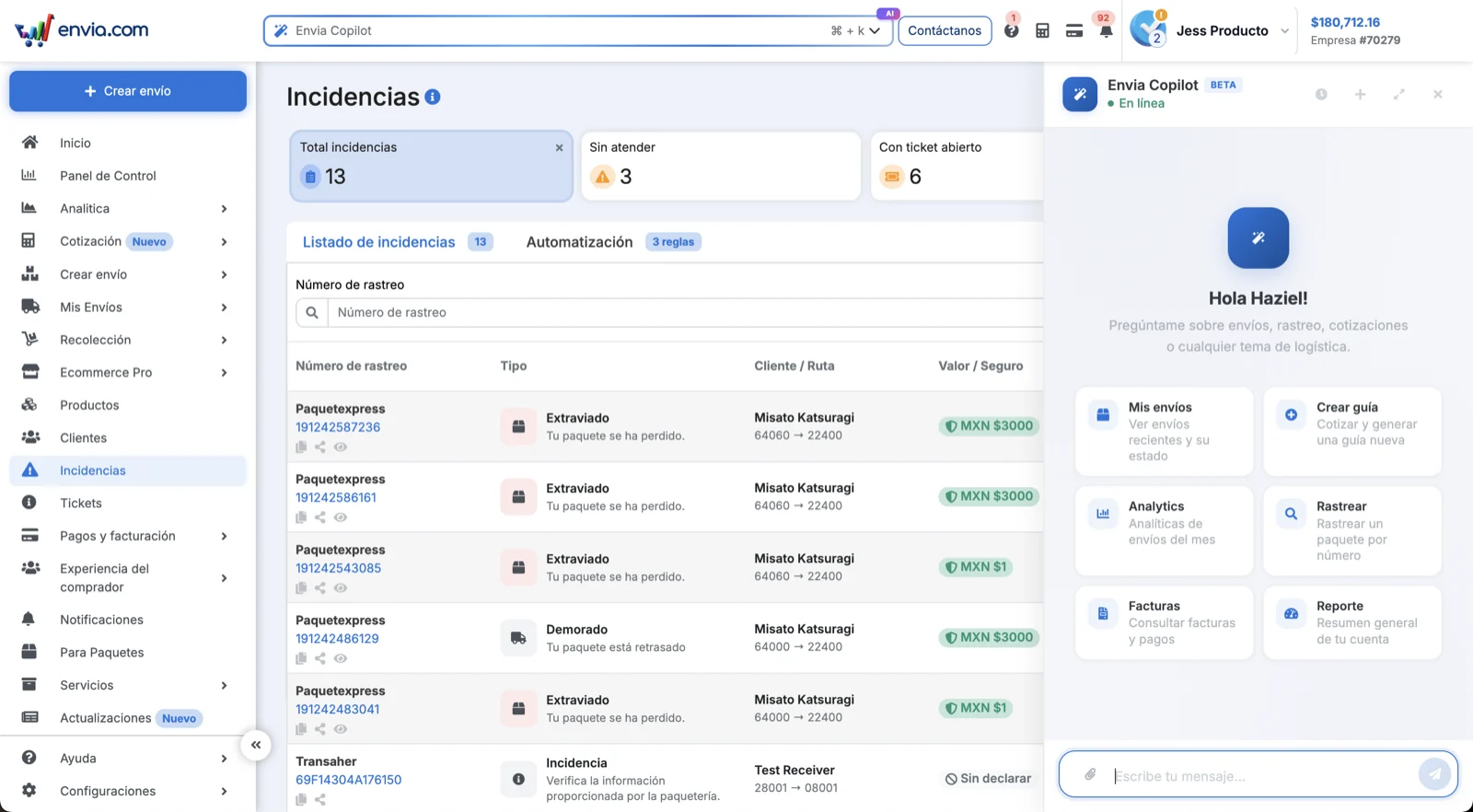Select the Mis envíos Copilot card
The image size is (1473, 812).
click(x=1165, y=431)
